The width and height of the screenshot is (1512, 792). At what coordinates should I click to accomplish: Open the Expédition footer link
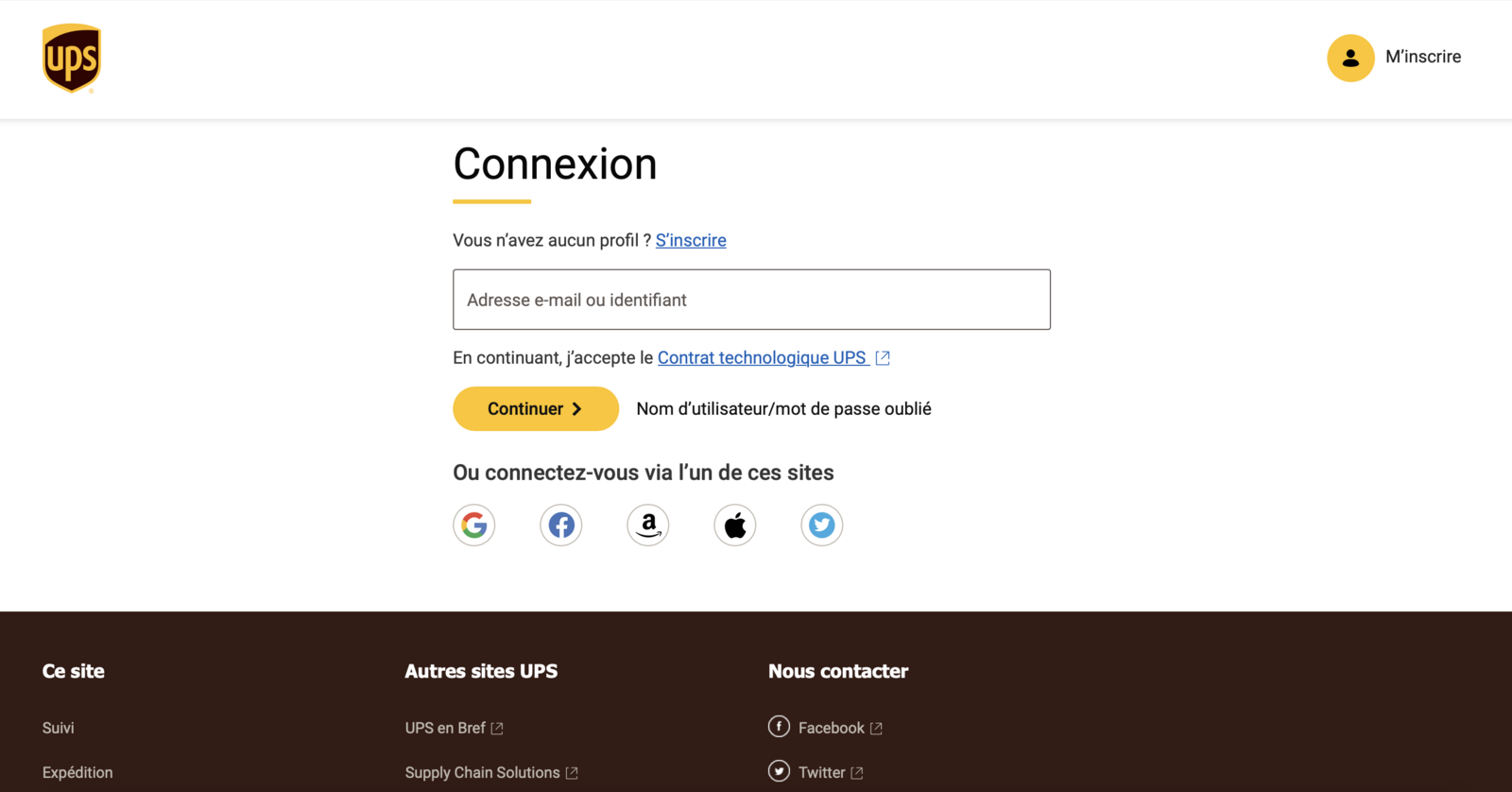coord(77,772)
